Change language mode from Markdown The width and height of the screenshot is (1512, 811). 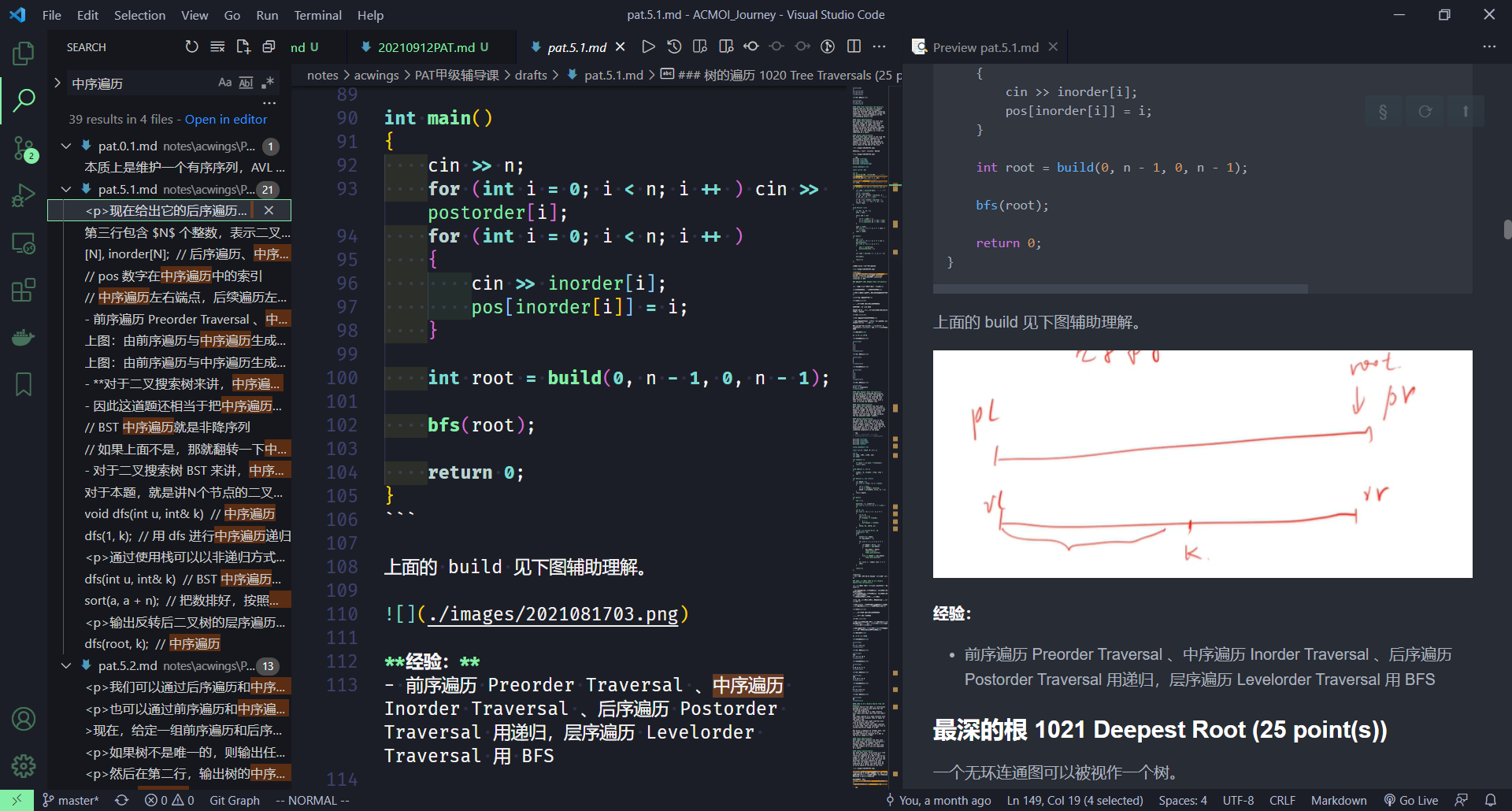pyautogui.click(x=1339, y=800)
